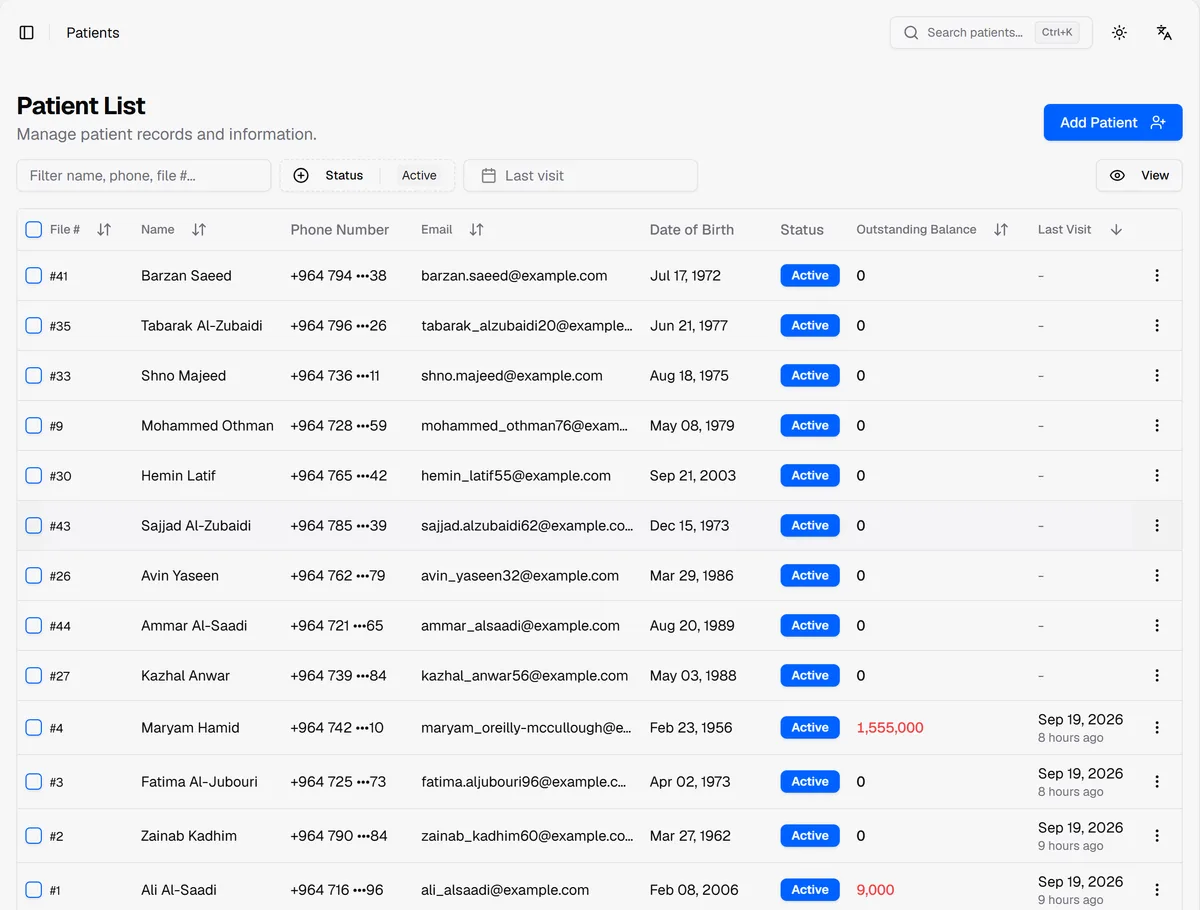Open the language translation icon
Viewport: 1200px width, 910px height.
point(1164,33)
